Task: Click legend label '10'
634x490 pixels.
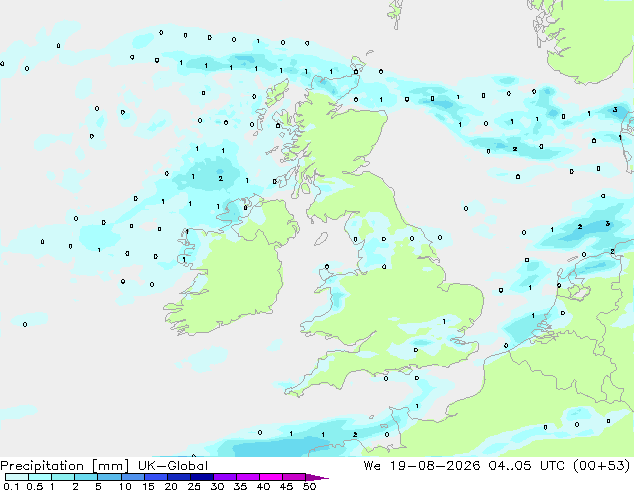Action: (125, 486)
